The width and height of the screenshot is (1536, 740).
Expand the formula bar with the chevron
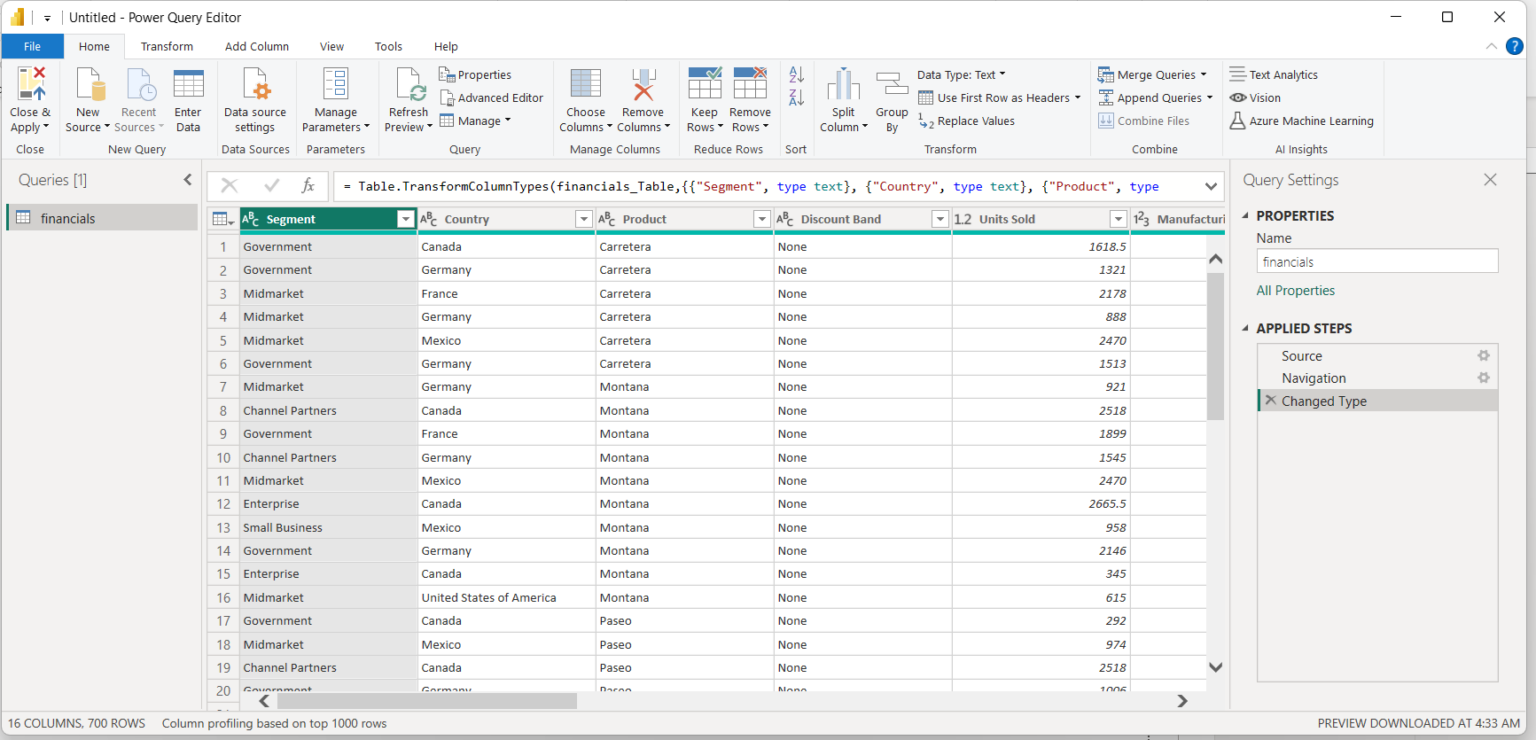click(1211, 186)
